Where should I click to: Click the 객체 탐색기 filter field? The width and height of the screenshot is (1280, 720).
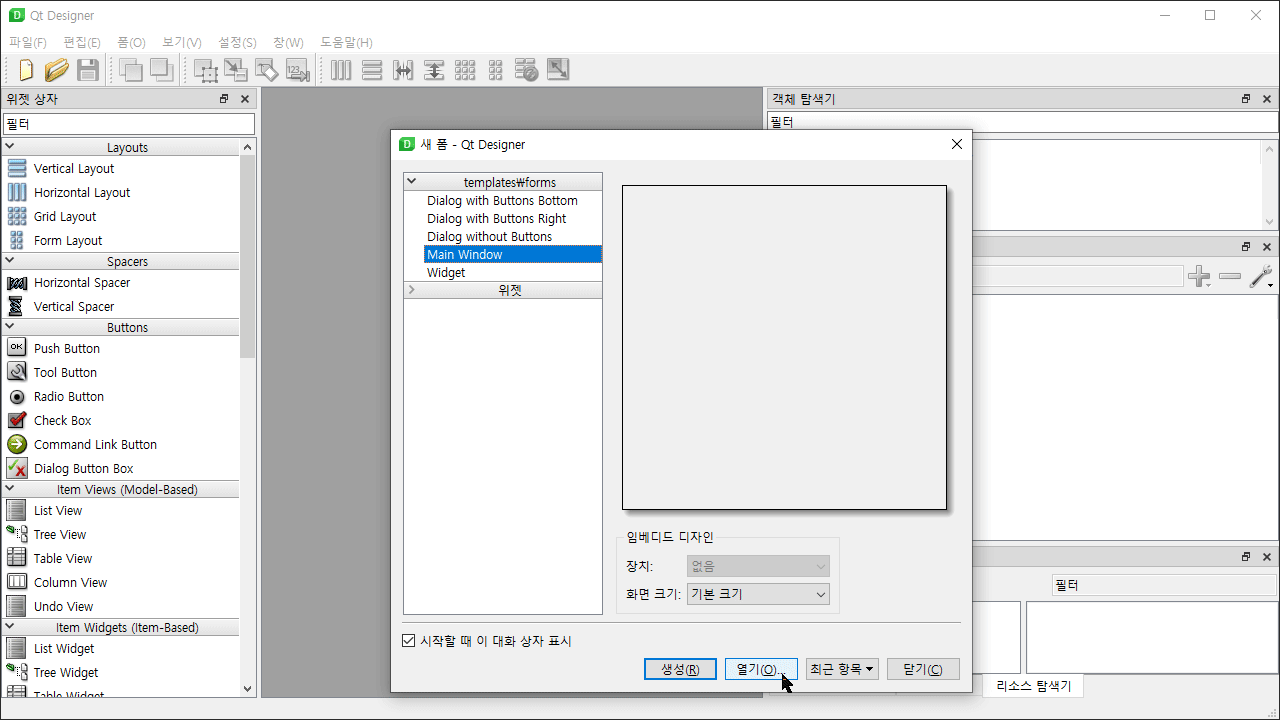click(1022, 122)
